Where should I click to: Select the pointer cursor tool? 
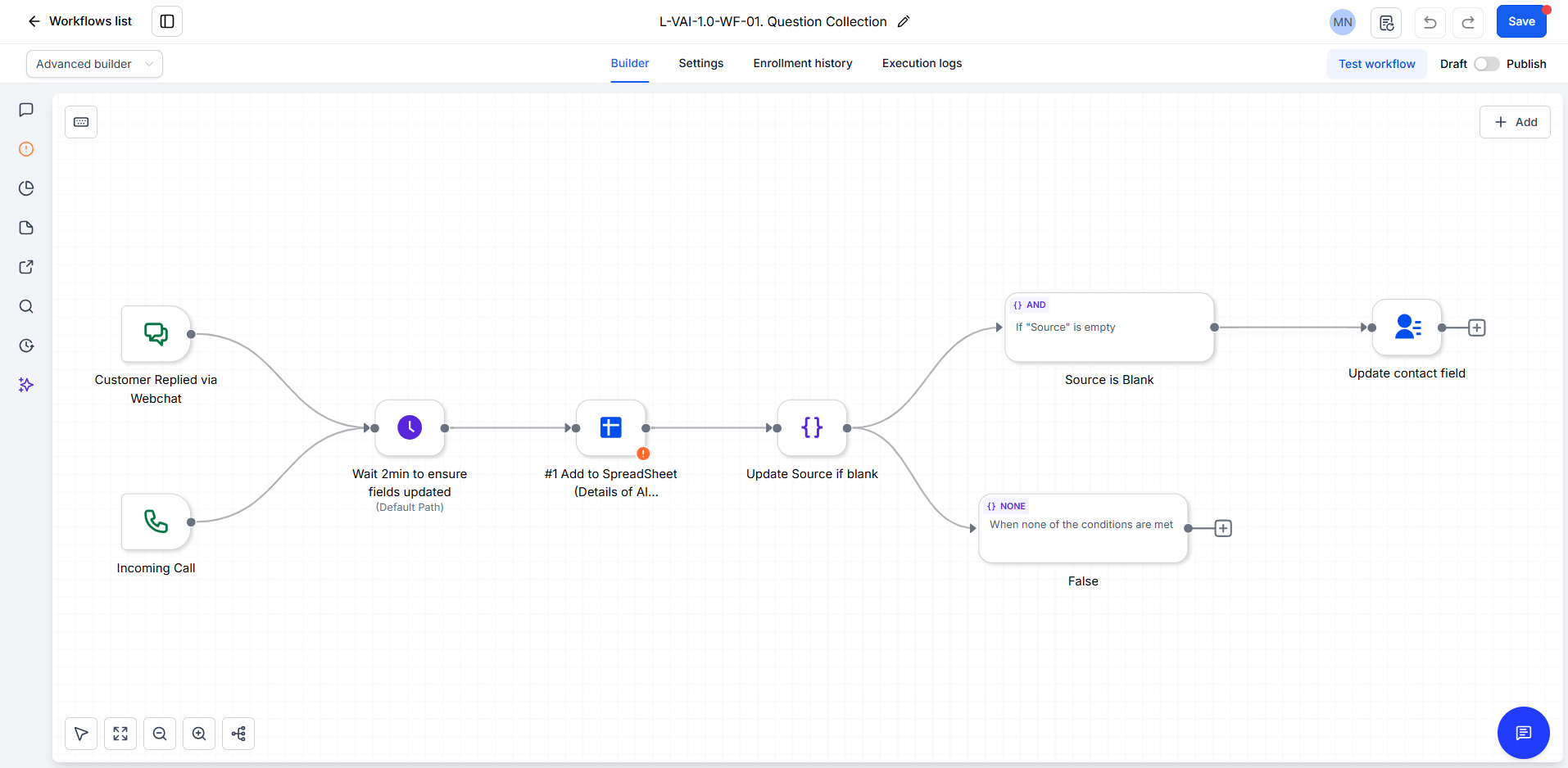point(81,734)
